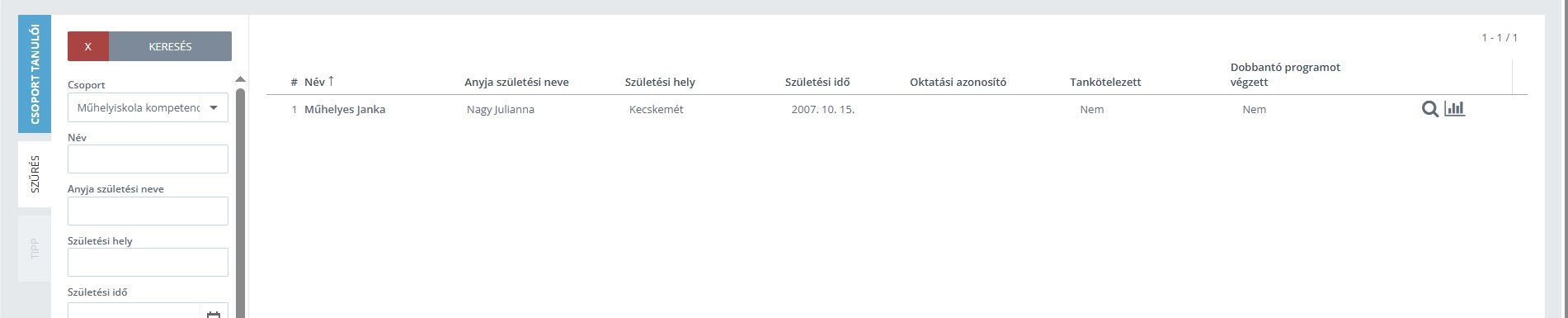Sort by Oktatási azonosító column header
This screenshot has width=1568, height=318.
[x=958, y=82]
